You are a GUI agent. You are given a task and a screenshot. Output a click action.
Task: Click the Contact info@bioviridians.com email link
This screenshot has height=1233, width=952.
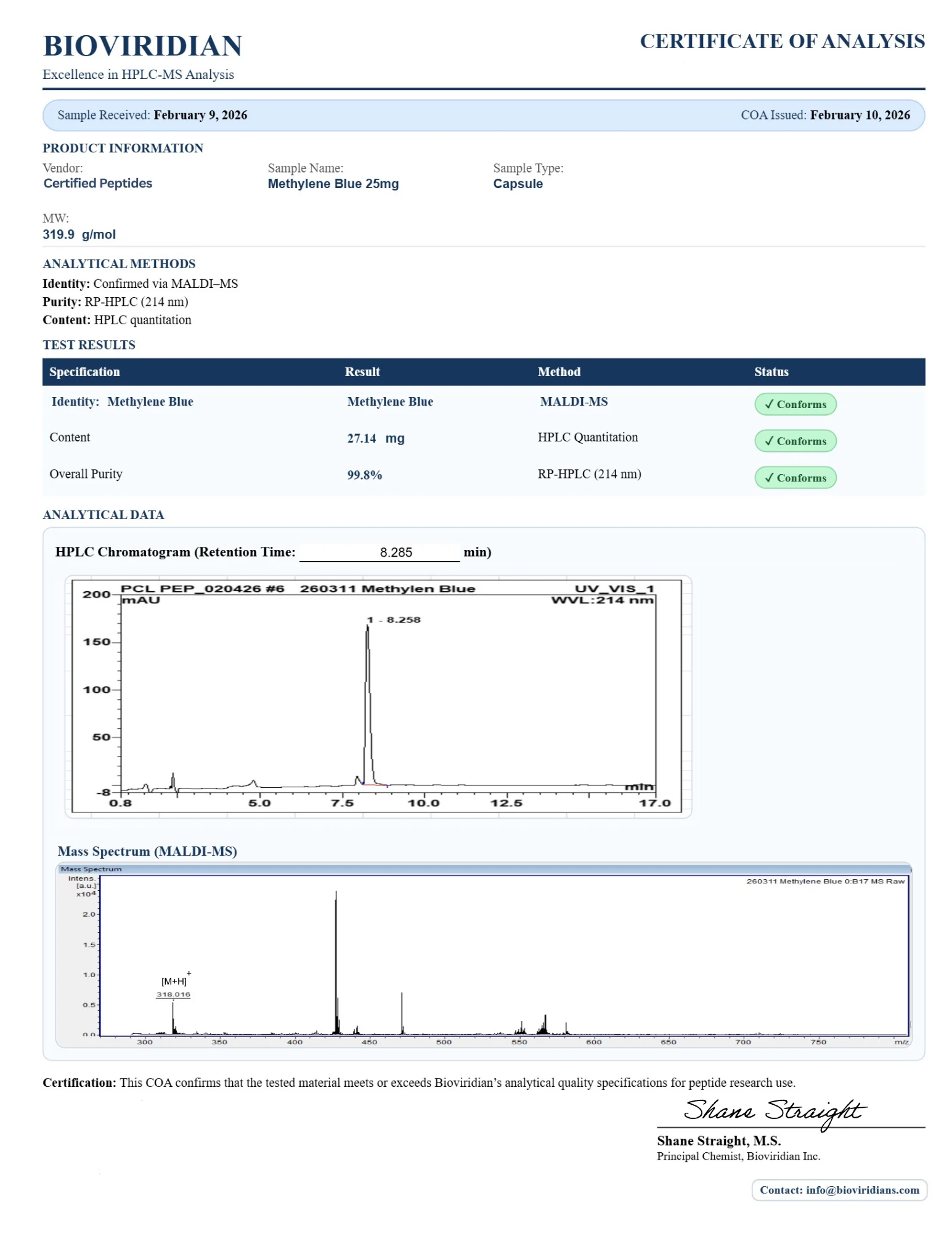(839, 1190)
